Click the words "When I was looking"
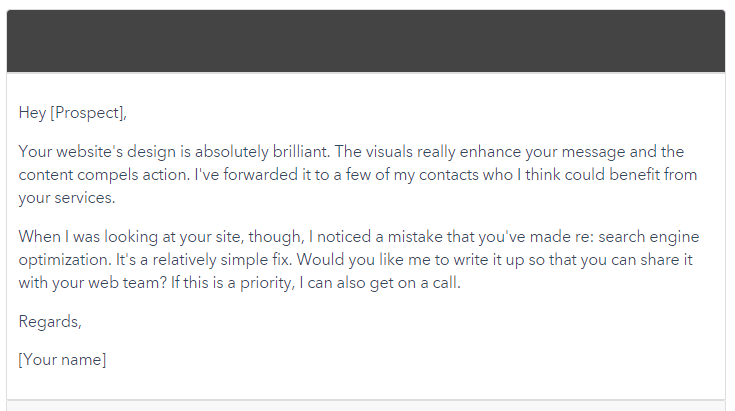The image size is (735, 411). [85, 237]
